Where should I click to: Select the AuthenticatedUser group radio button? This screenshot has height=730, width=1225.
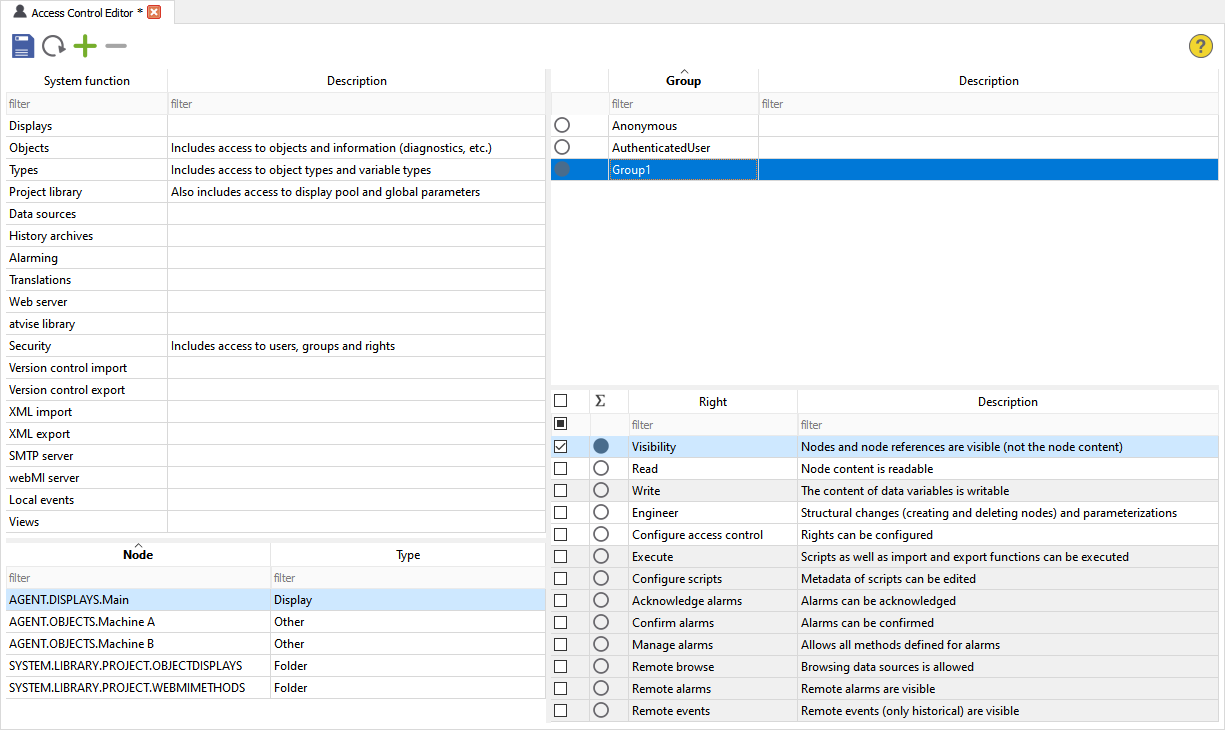[562, 147]
